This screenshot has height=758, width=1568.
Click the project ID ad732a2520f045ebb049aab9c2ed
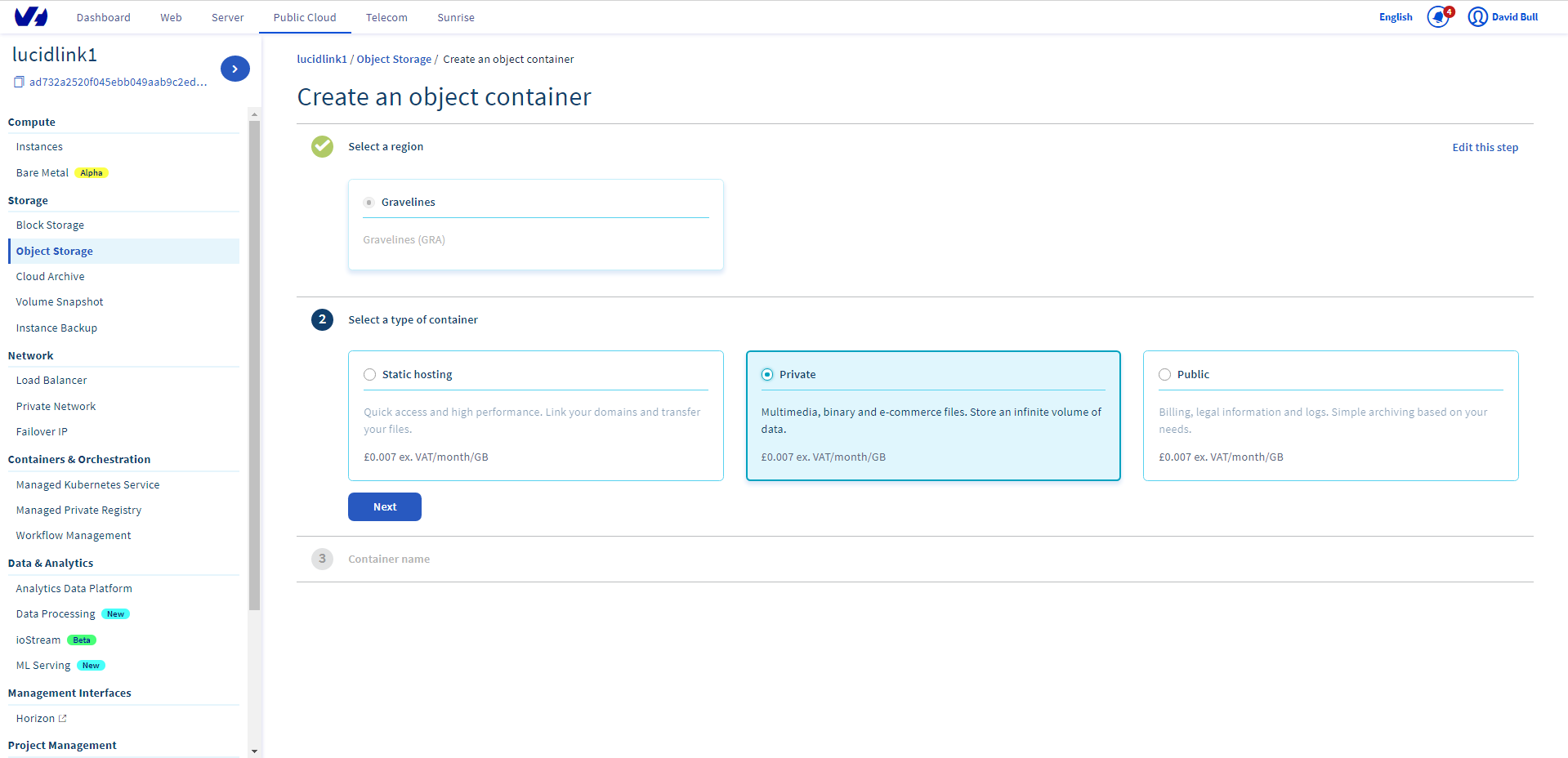click(x=118, y=82)
